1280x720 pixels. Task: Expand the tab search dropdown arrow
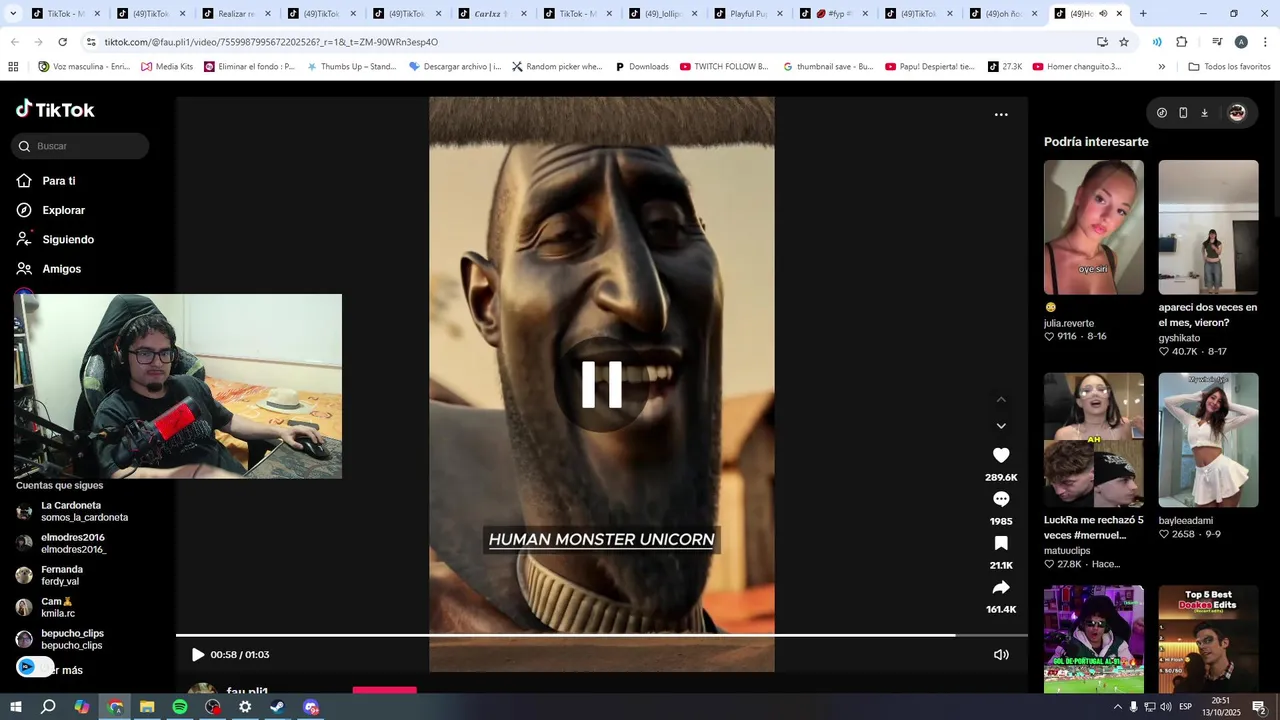[x=12, y=14]
